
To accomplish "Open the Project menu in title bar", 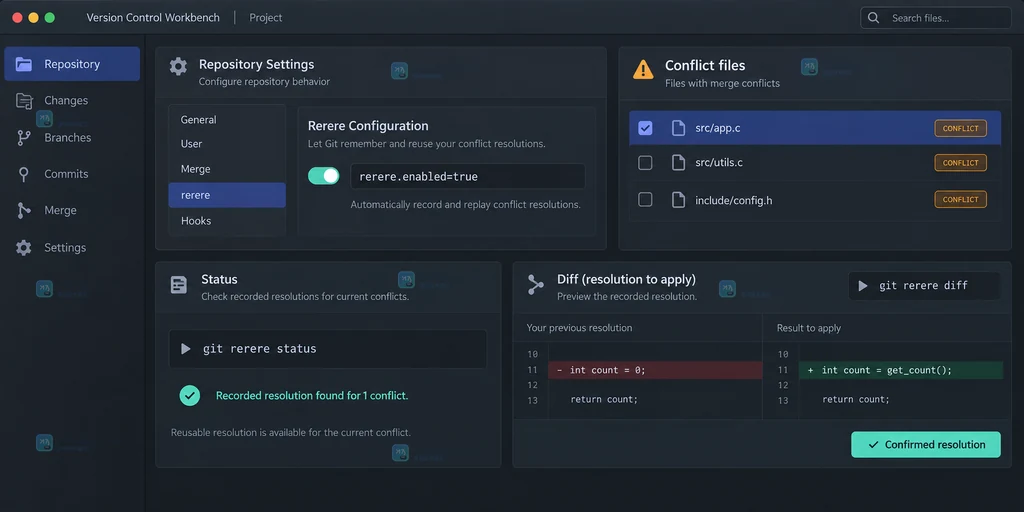I will point(266,18).
